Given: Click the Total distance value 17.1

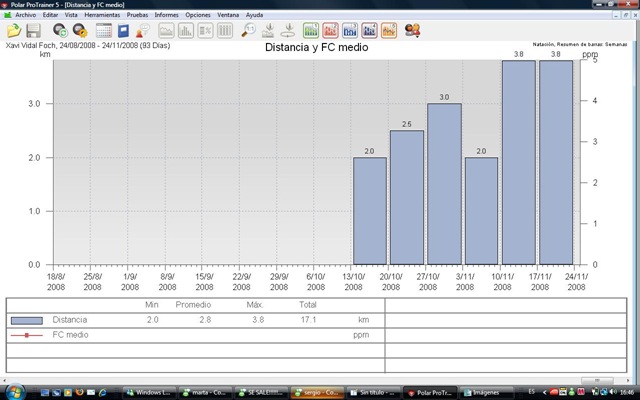Looking at the screenshot, I should [309, 320].
